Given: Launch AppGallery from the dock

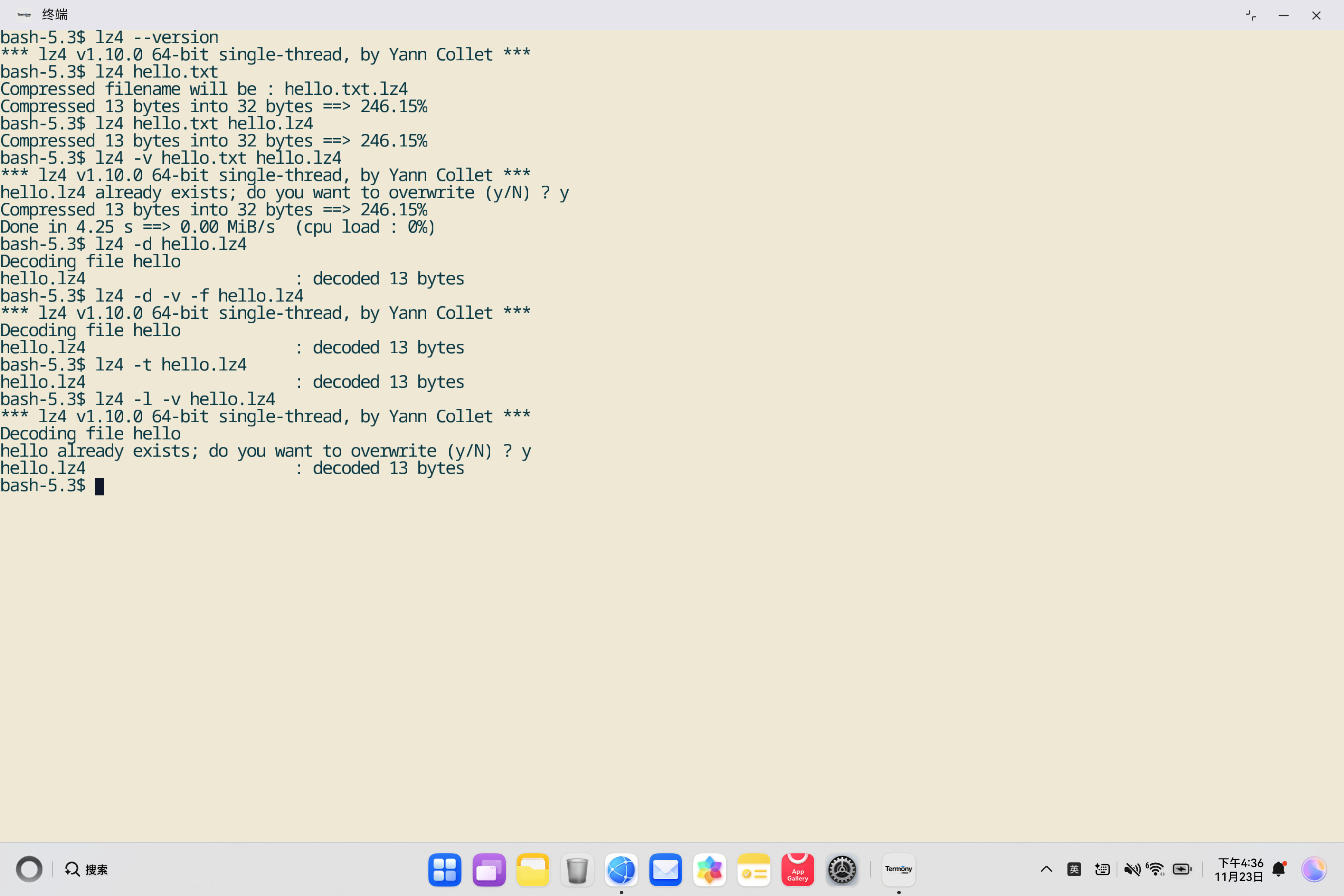Looking at the screenshot, I should 797,870.
